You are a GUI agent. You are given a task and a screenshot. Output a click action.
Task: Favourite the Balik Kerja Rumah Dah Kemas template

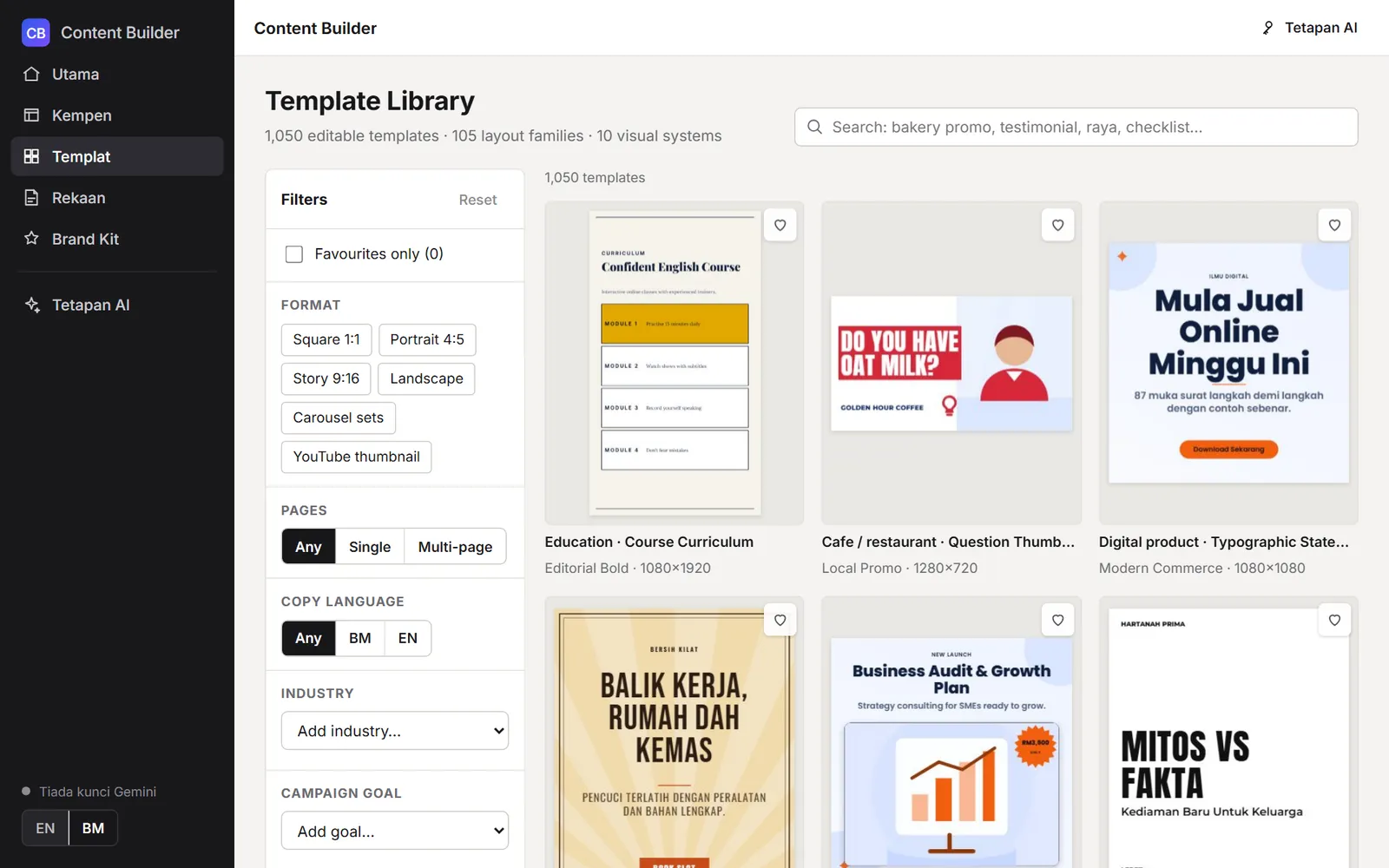[x=780, y=621]
